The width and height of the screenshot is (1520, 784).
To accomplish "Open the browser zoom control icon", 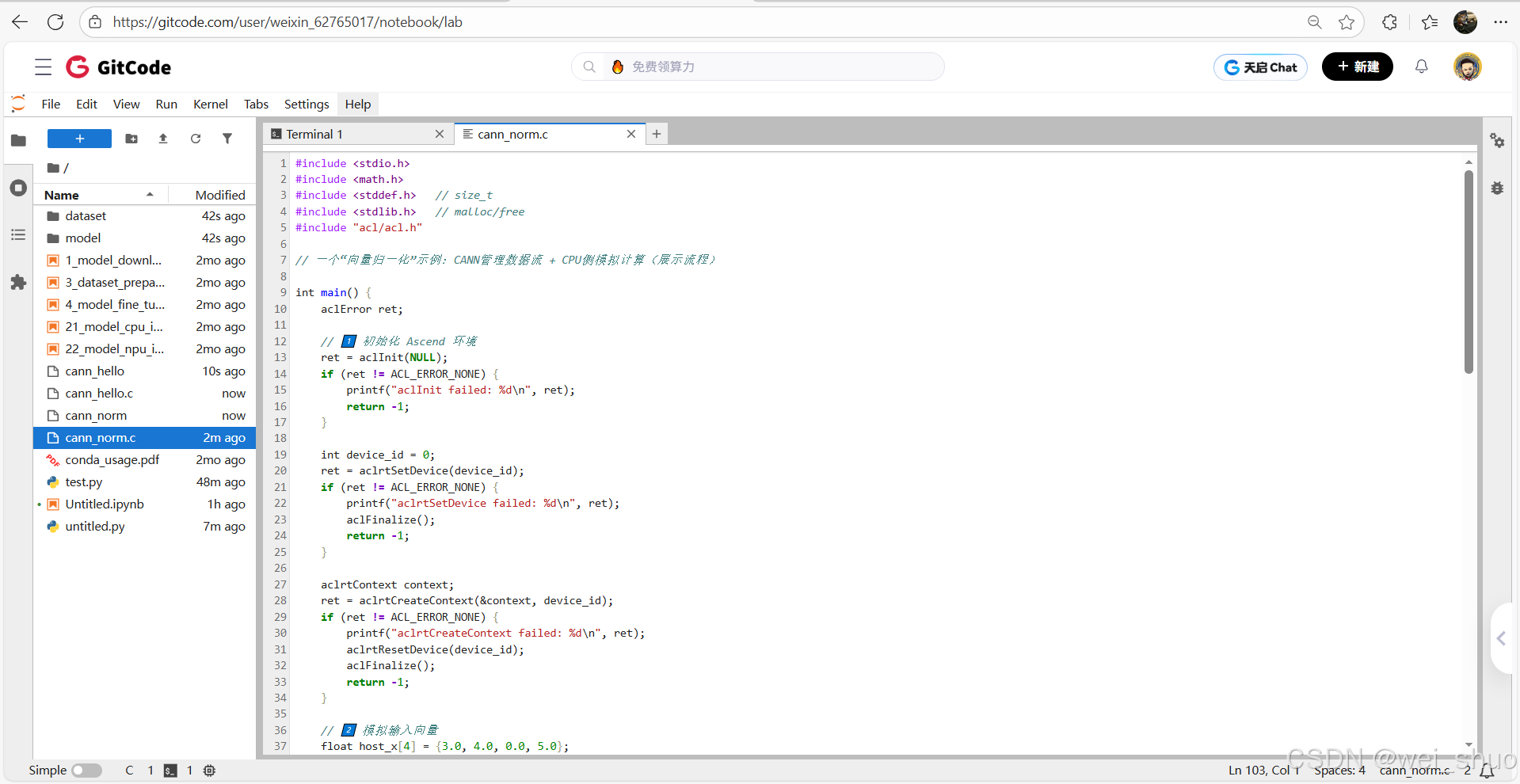I will coord(1315,22).
